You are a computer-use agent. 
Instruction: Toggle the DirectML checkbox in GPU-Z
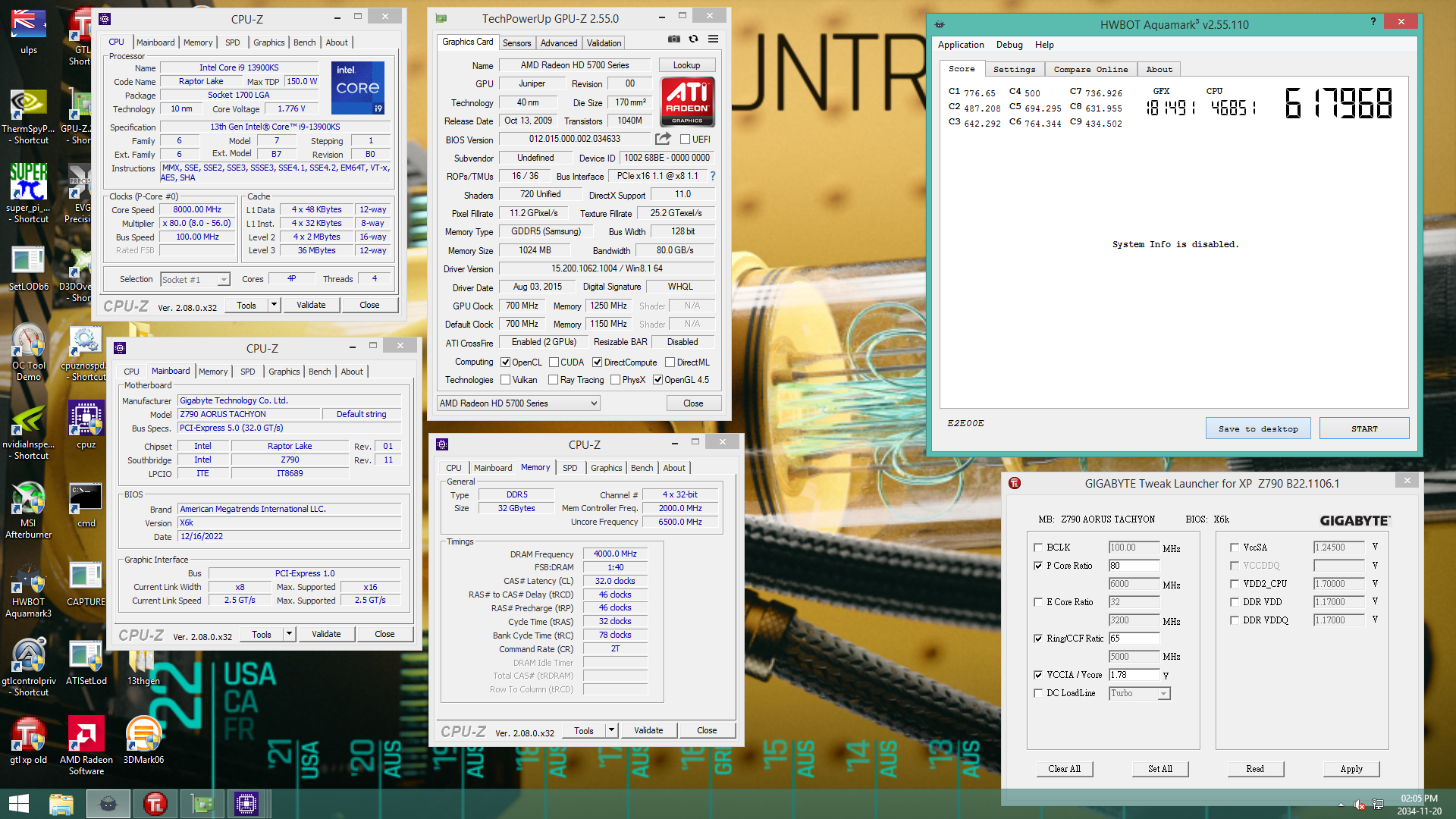click(x=670, y=362)
